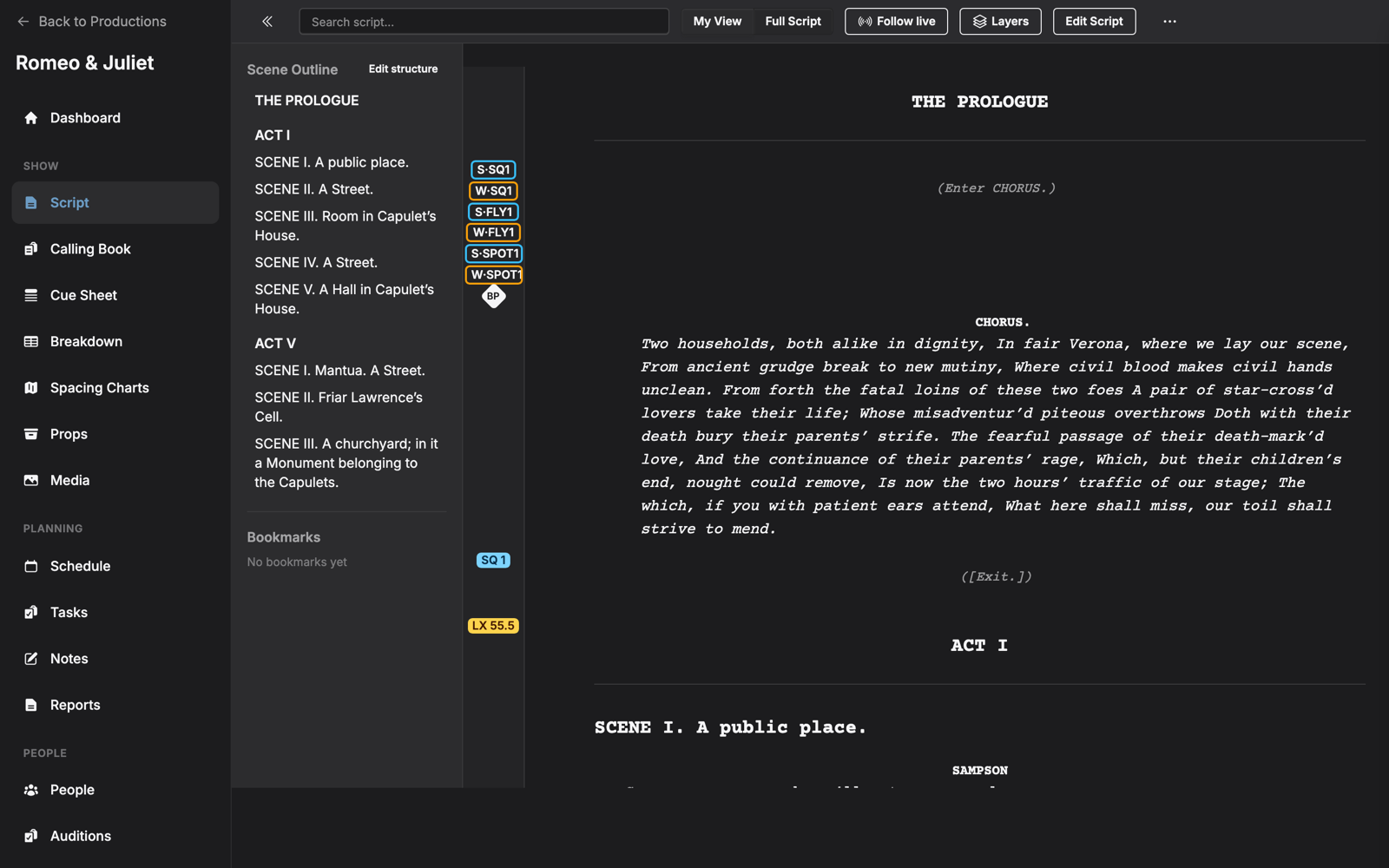The image size is (1389, 868).
Task: Select the W·FLY1 cue lane badge
Action: [x=493, y=233]
